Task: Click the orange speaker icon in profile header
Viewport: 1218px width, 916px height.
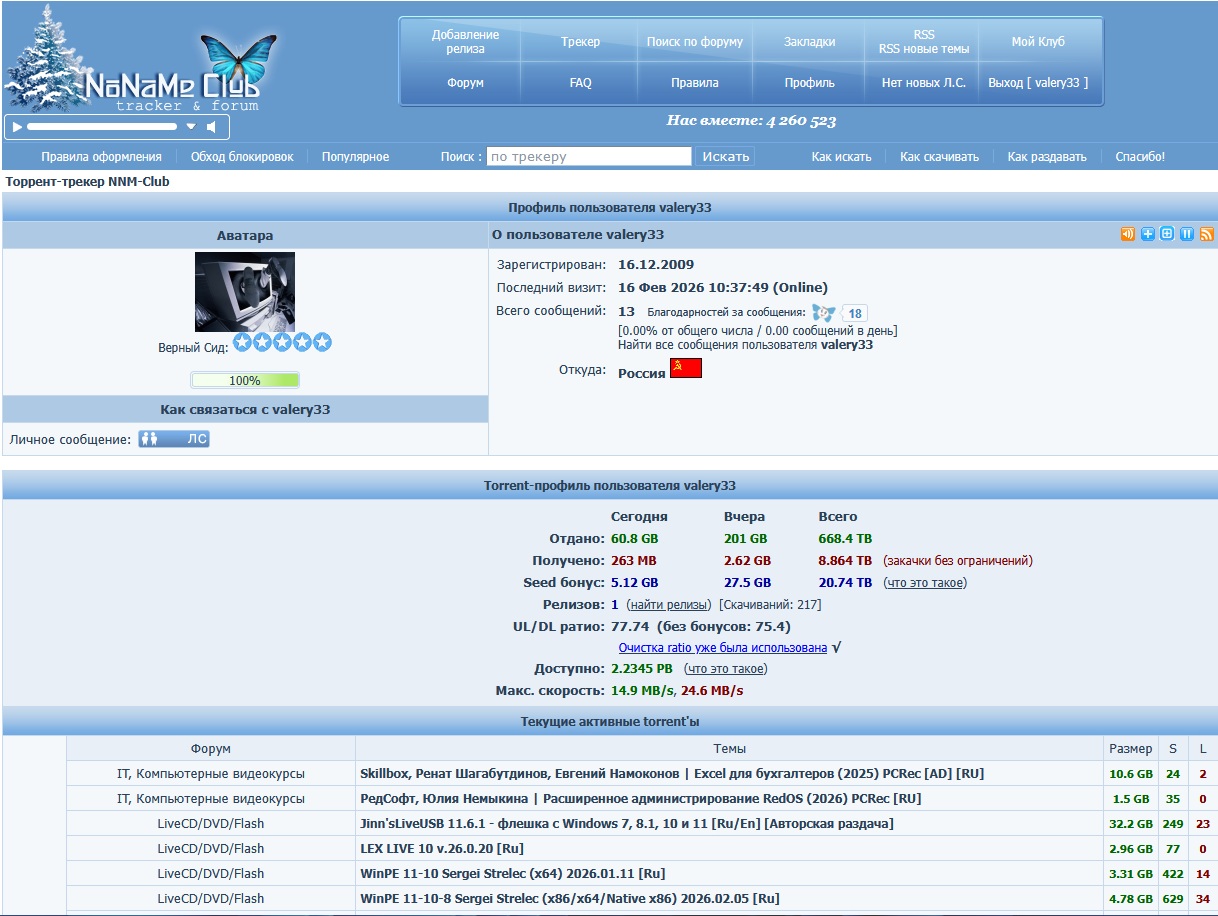Action: tap(1128, 234)
